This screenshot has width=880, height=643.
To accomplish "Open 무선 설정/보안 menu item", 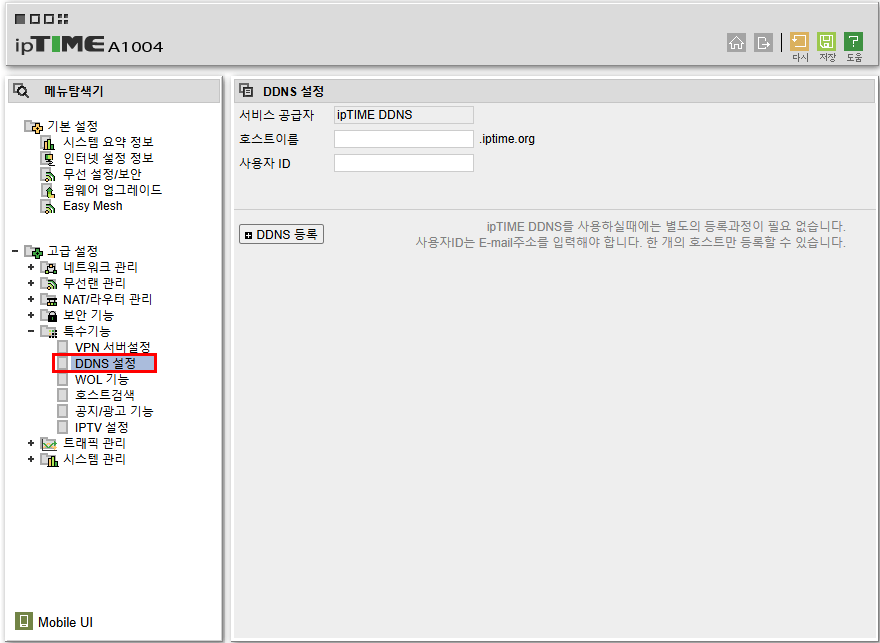I will click(x=102, y=174).
